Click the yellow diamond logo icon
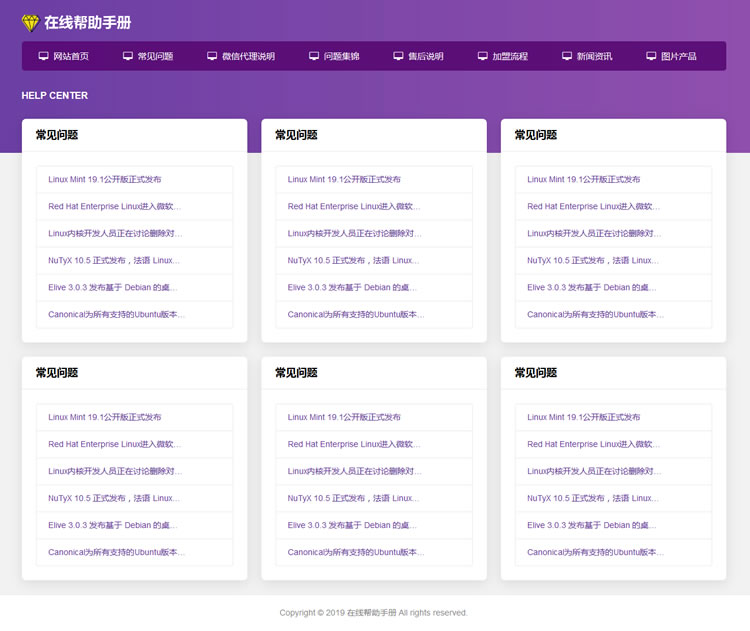 point(30,23)
